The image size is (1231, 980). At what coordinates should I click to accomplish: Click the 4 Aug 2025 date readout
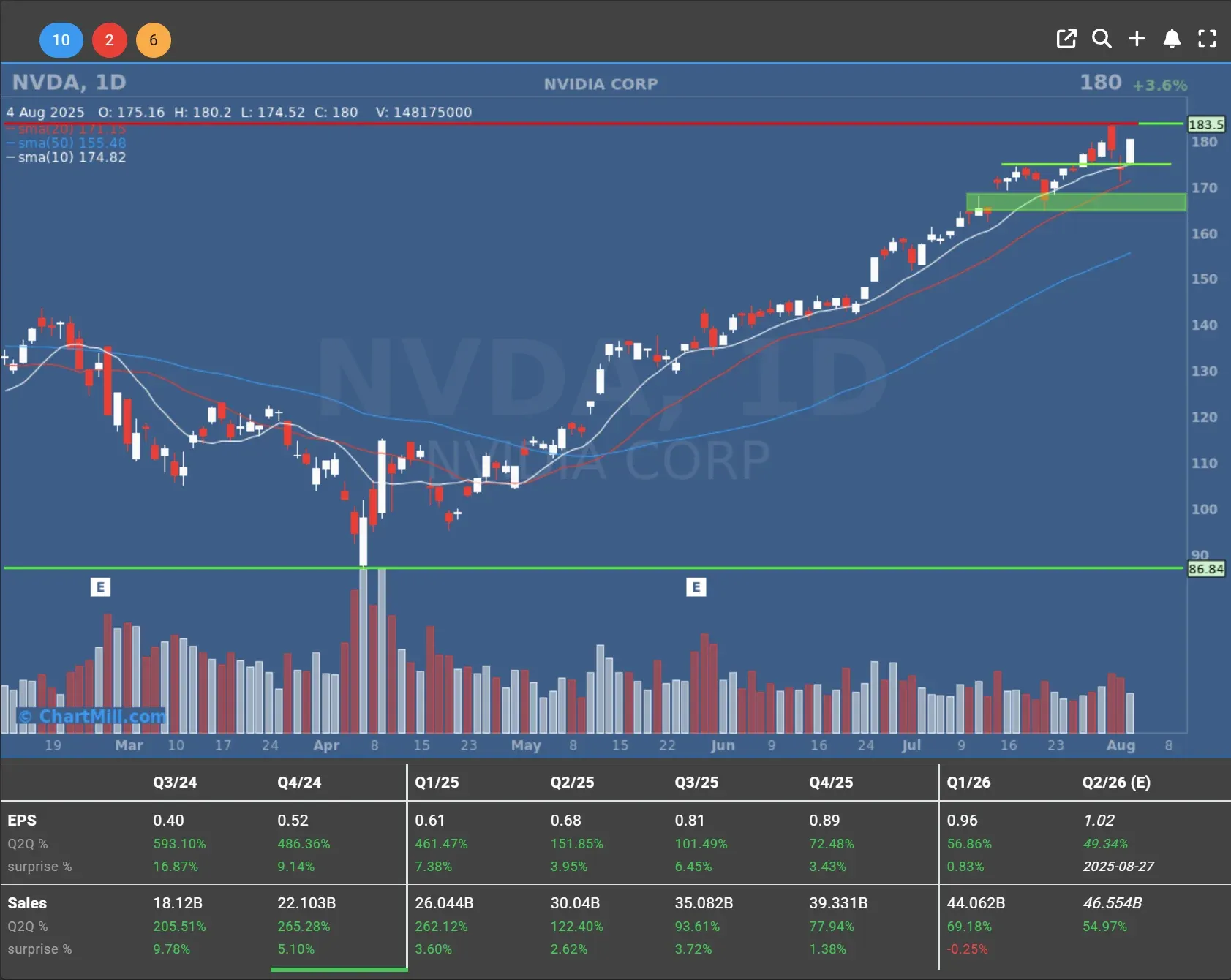pyautogui.click(x=45, y=112)
